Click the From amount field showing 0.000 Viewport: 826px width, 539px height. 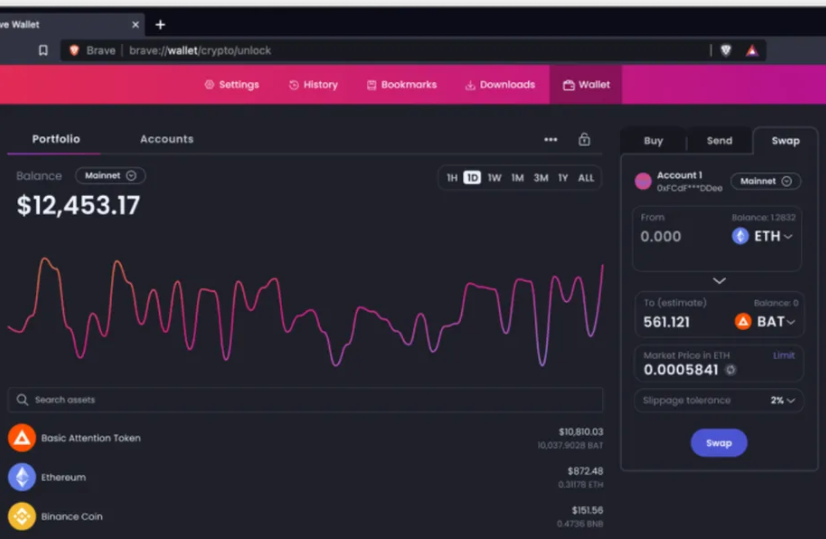661,237
